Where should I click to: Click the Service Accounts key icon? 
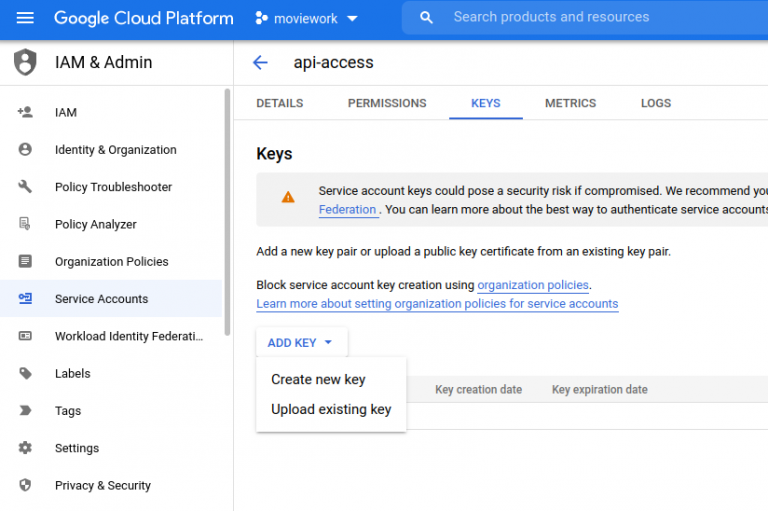coord(25,298)
